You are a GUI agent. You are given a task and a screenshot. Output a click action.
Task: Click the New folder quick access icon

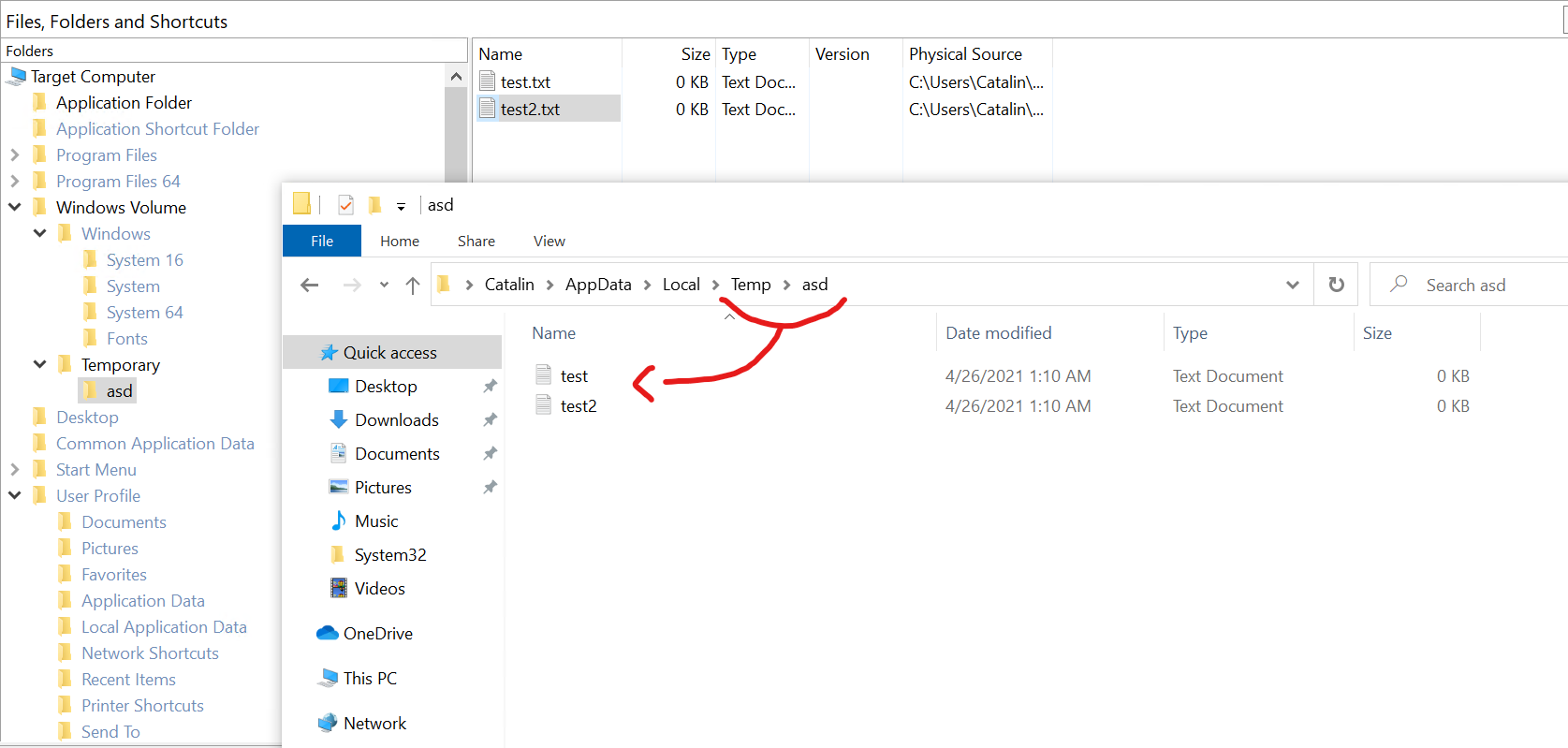coord(374,205)
